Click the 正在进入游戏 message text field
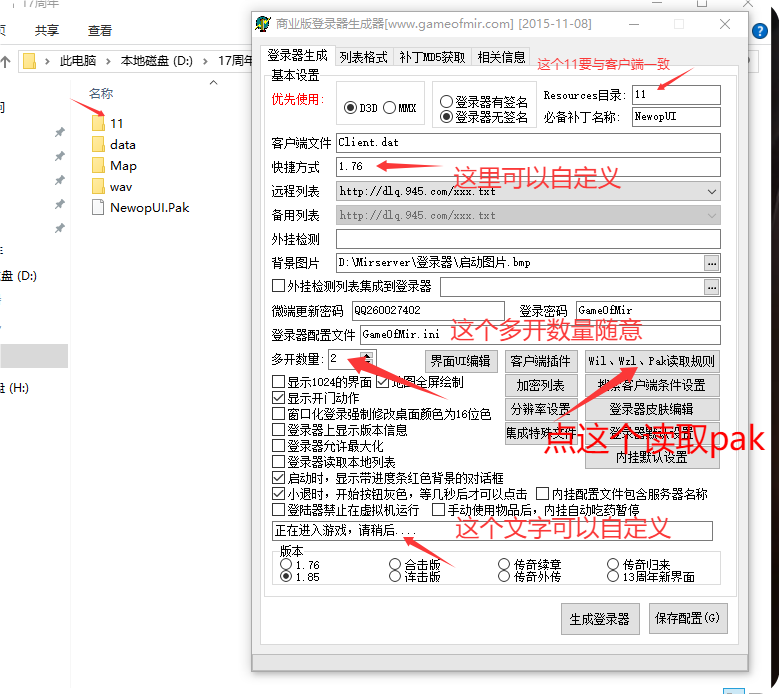Viewport: 779px width, 694px height. [492, 531]
